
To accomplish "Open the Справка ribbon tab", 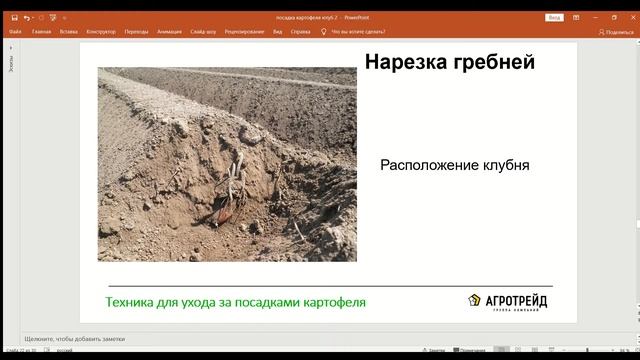I will click(300, 32).
